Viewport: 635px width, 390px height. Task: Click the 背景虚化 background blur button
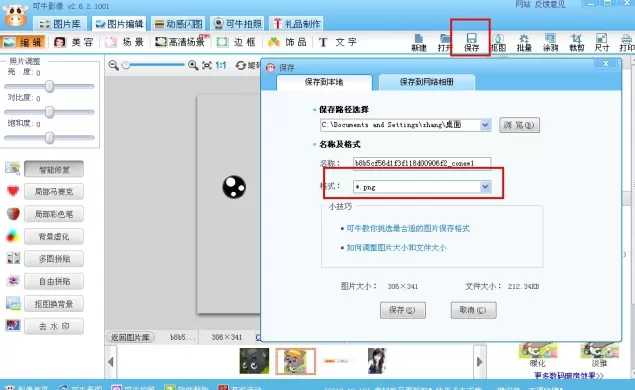coord(54,237)
